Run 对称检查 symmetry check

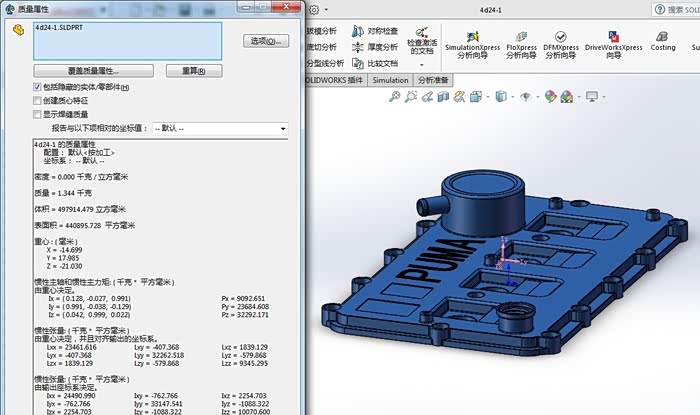click(x=374, y=31)
